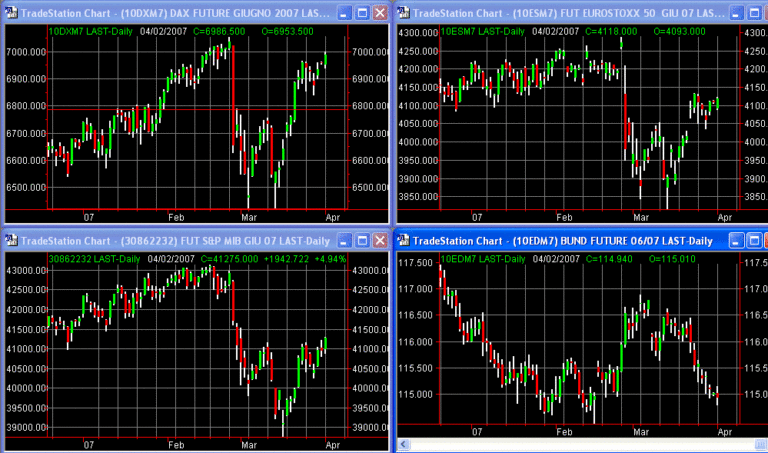The width and height of the screenshot is (768, 453).
Task: Click the DAX Future chart window icon
Action: point(11,13)
